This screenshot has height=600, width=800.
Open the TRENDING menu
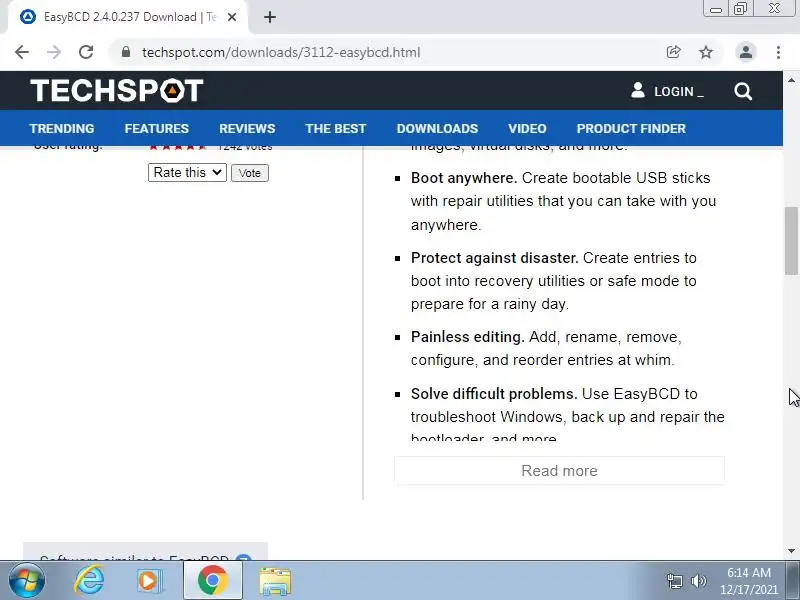(x=62, y=129)
